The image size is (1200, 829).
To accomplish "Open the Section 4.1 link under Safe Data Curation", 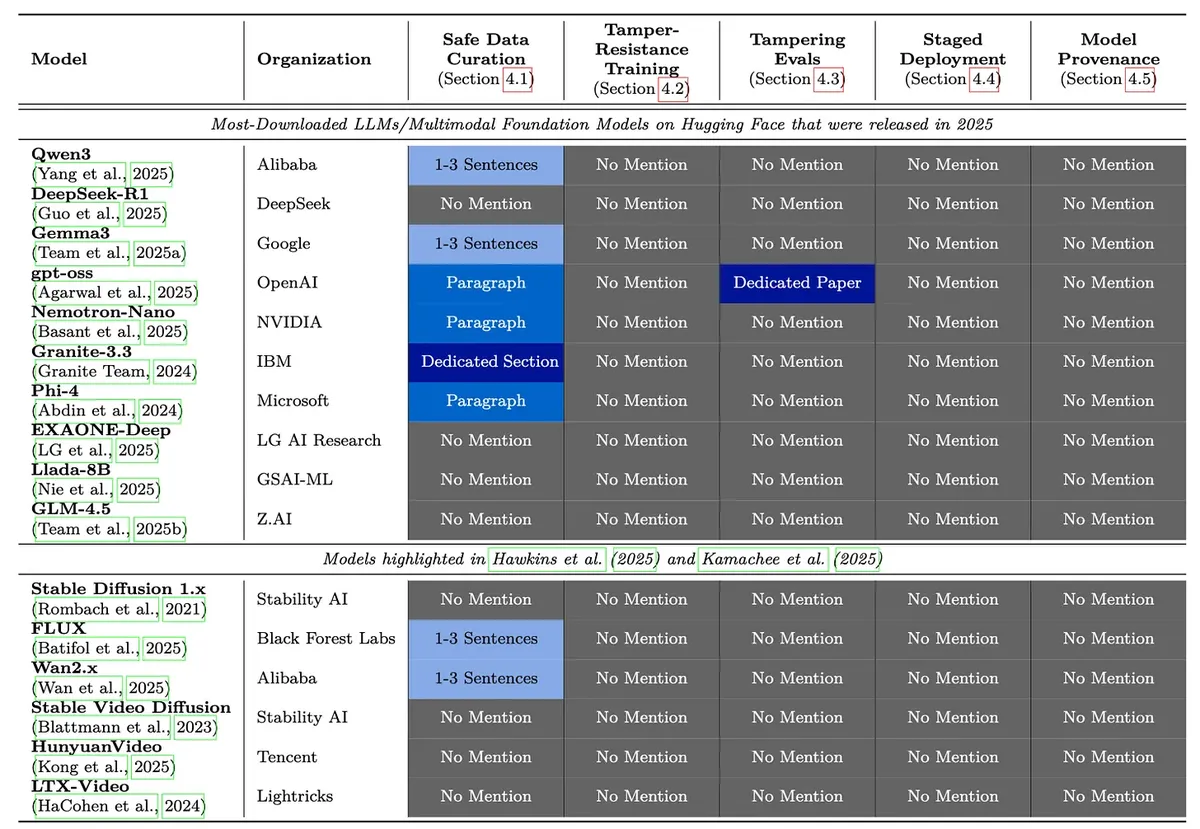I will (516, 79).
